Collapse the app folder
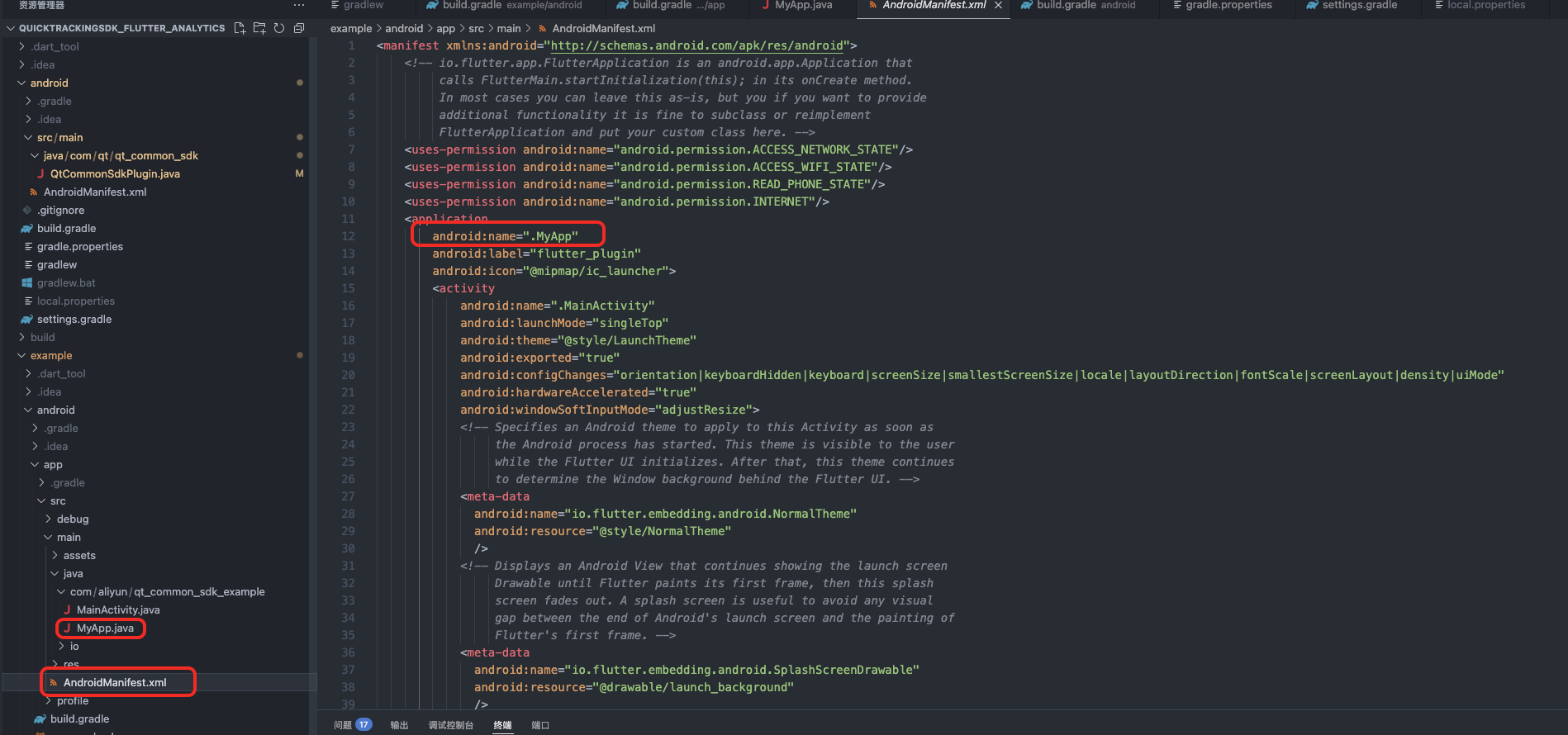Viewport: 1568px width, 735px height. pos(53,464)
